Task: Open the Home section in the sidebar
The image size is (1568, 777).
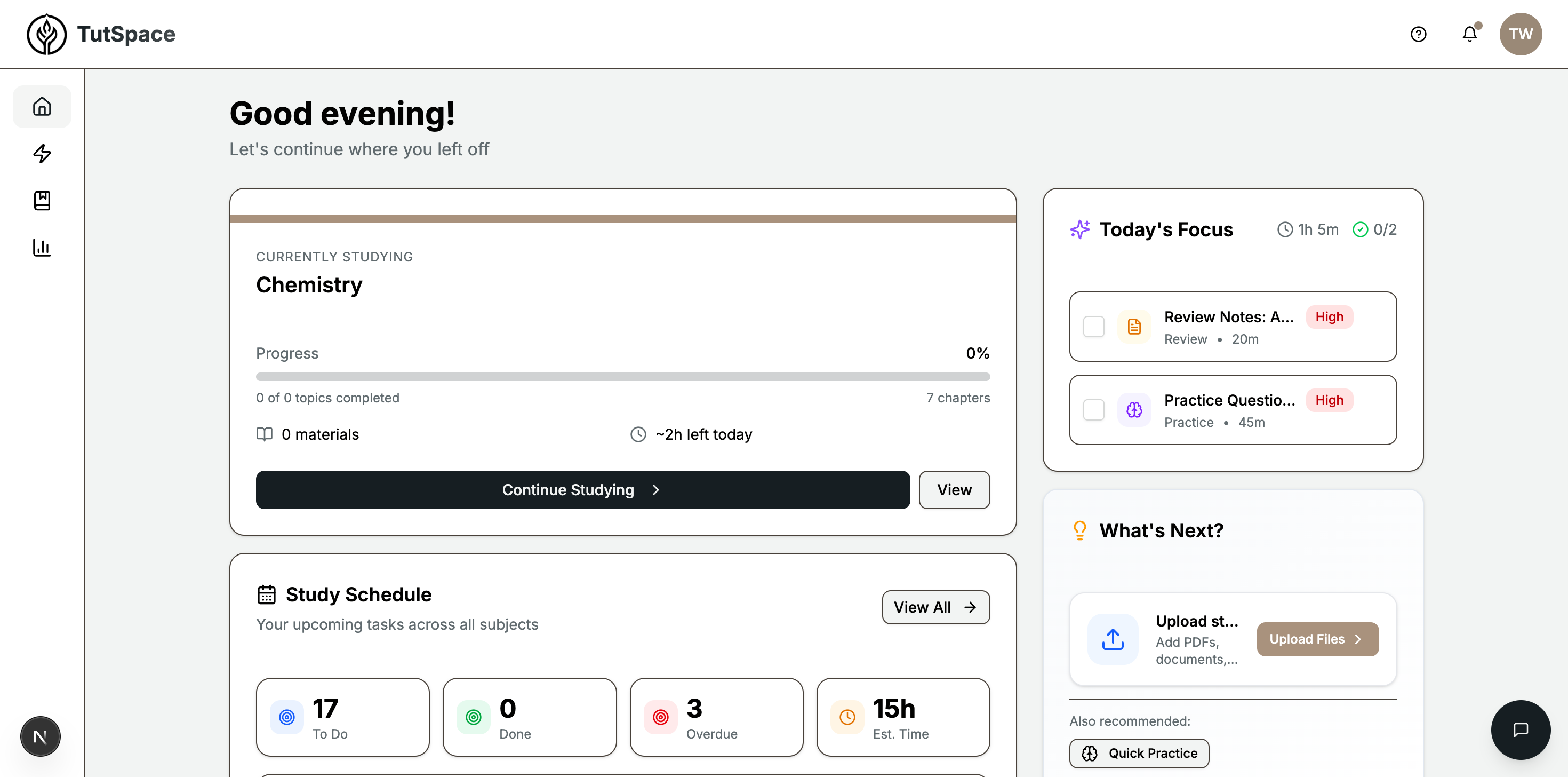Action: click(42, 107)
